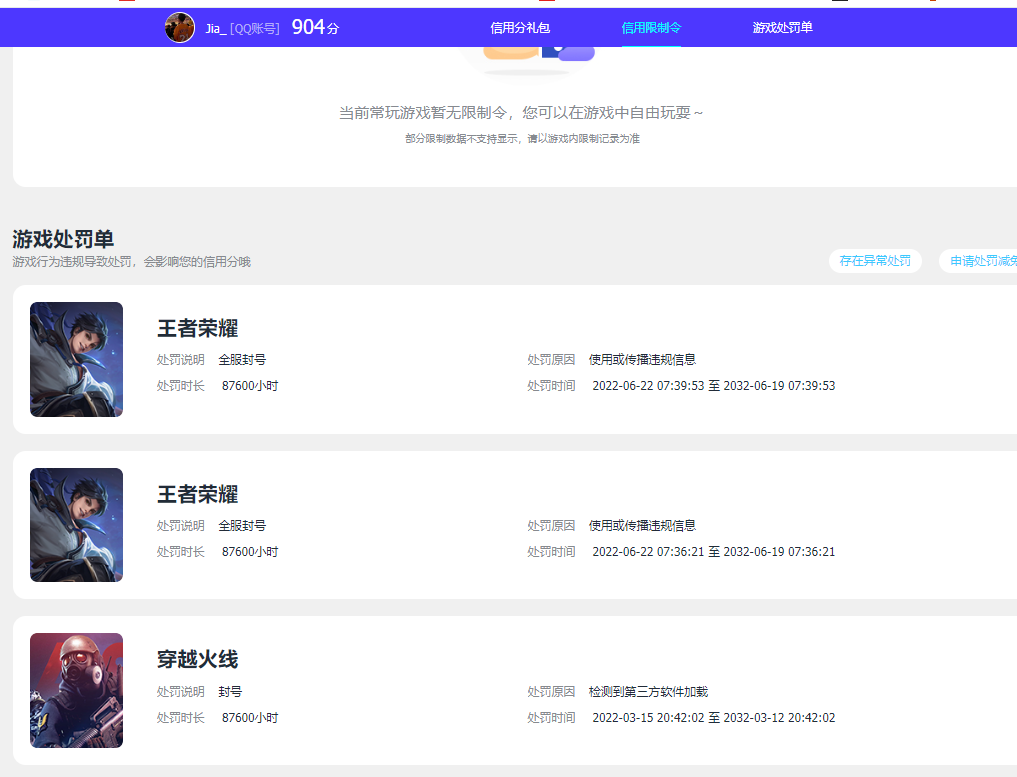Image resolution: width=1017 pixels, height=777 pixels.
Task: Click penalty time 2022-06-22 07:39:53 至 2032-06-19
Action: click(x=713, y=386)
